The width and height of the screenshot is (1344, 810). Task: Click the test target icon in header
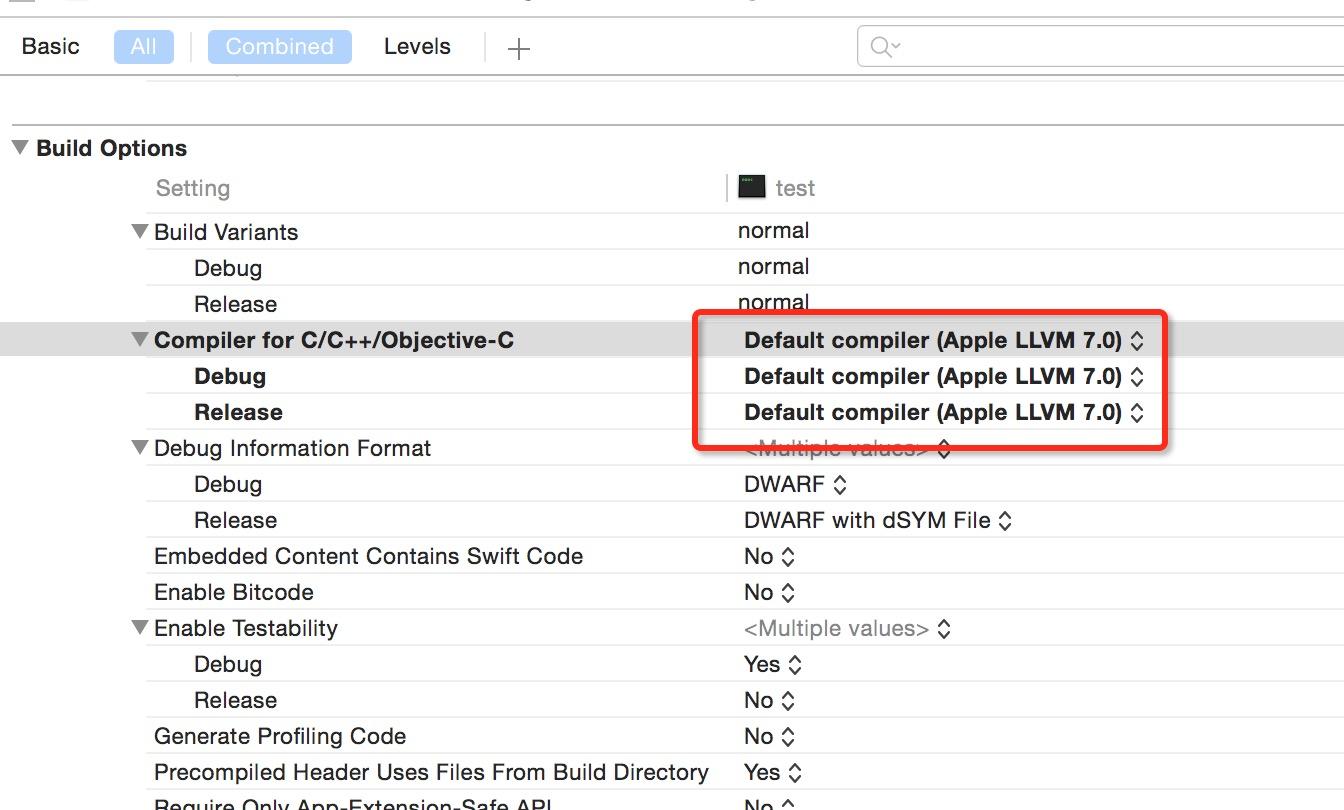pos(751,187)
